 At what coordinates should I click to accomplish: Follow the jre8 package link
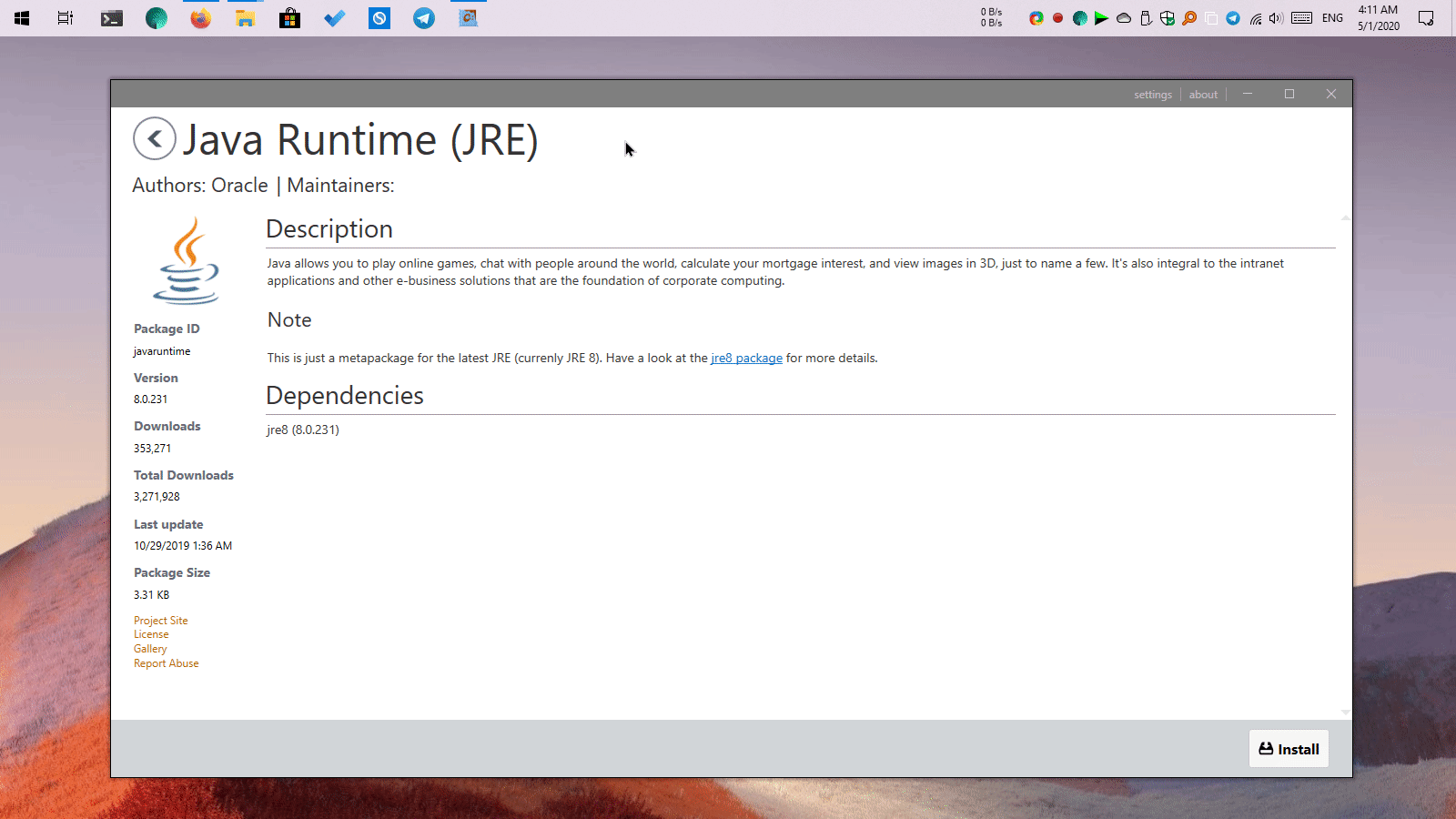746,359
